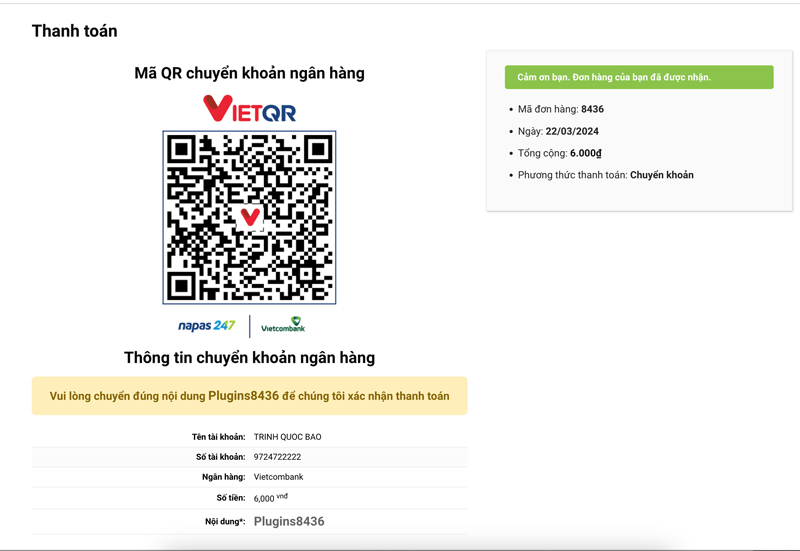Select the 'Thanh toán' page heading
Image resolution: width=800 pixels, height=551 pixels.
pos(74,31)
